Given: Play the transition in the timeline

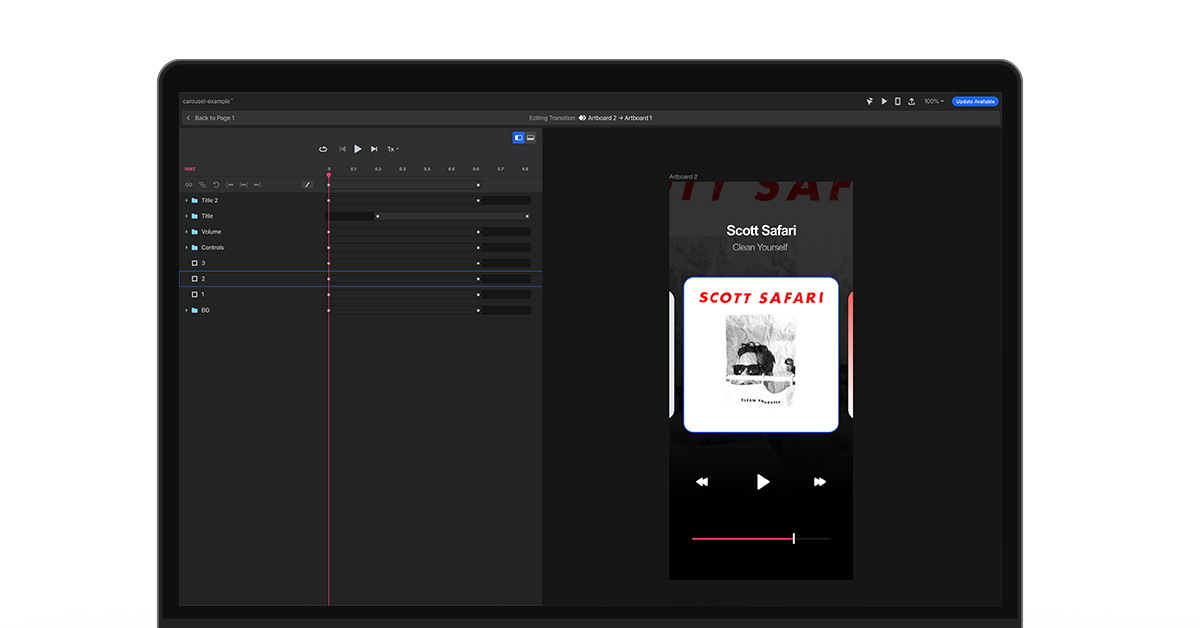Looking at the screenshot, I should (x=358, y=149).
